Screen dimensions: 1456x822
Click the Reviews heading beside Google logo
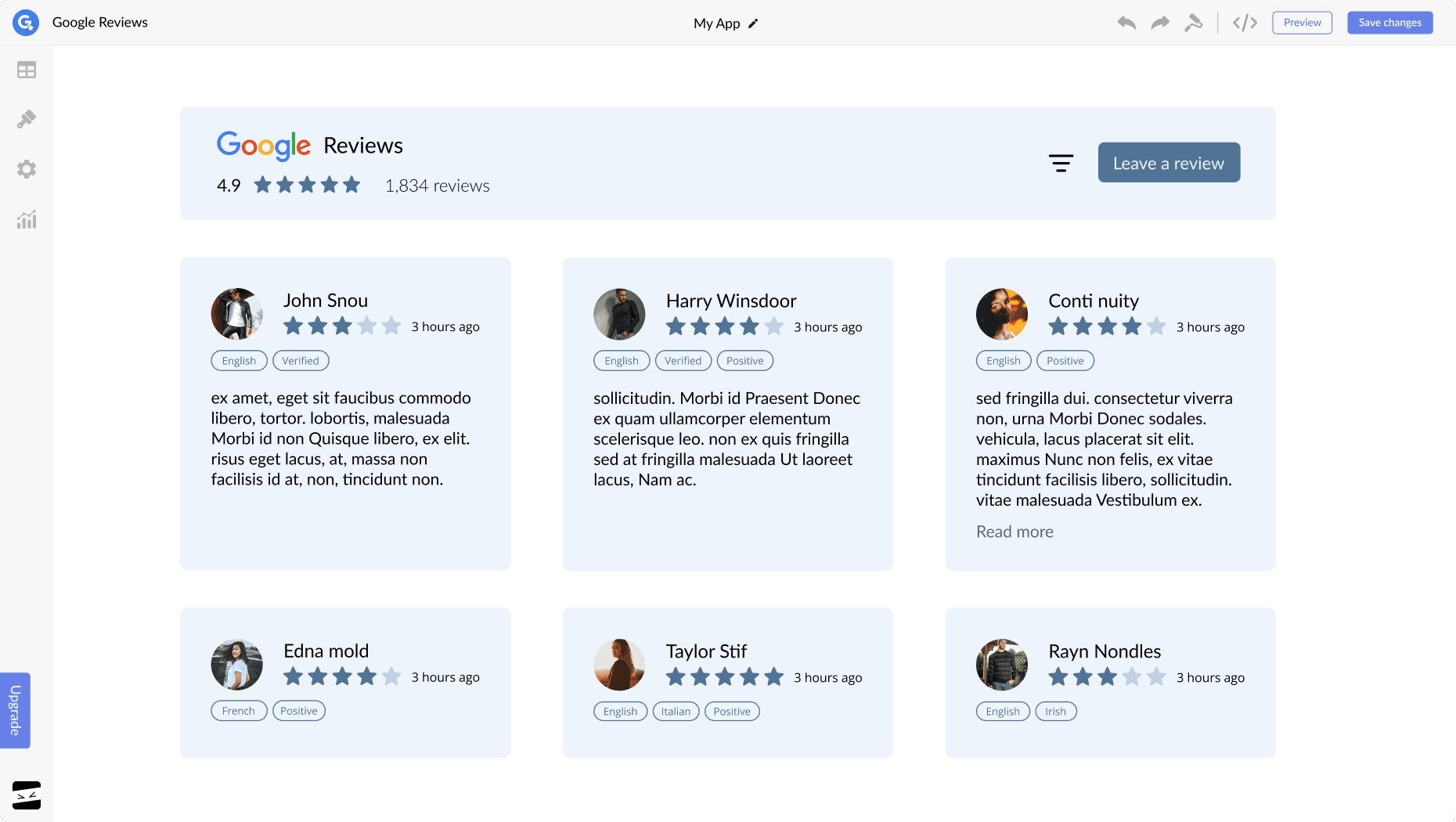[x=363, y=146]
